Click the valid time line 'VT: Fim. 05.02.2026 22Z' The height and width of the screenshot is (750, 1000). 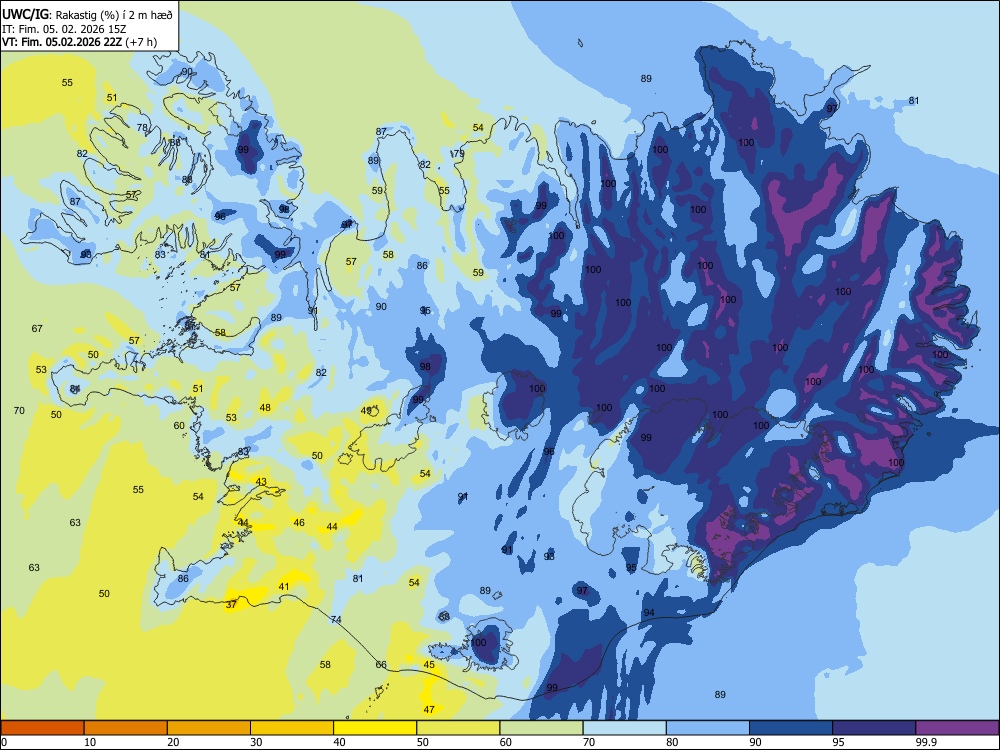click(63, 42)
